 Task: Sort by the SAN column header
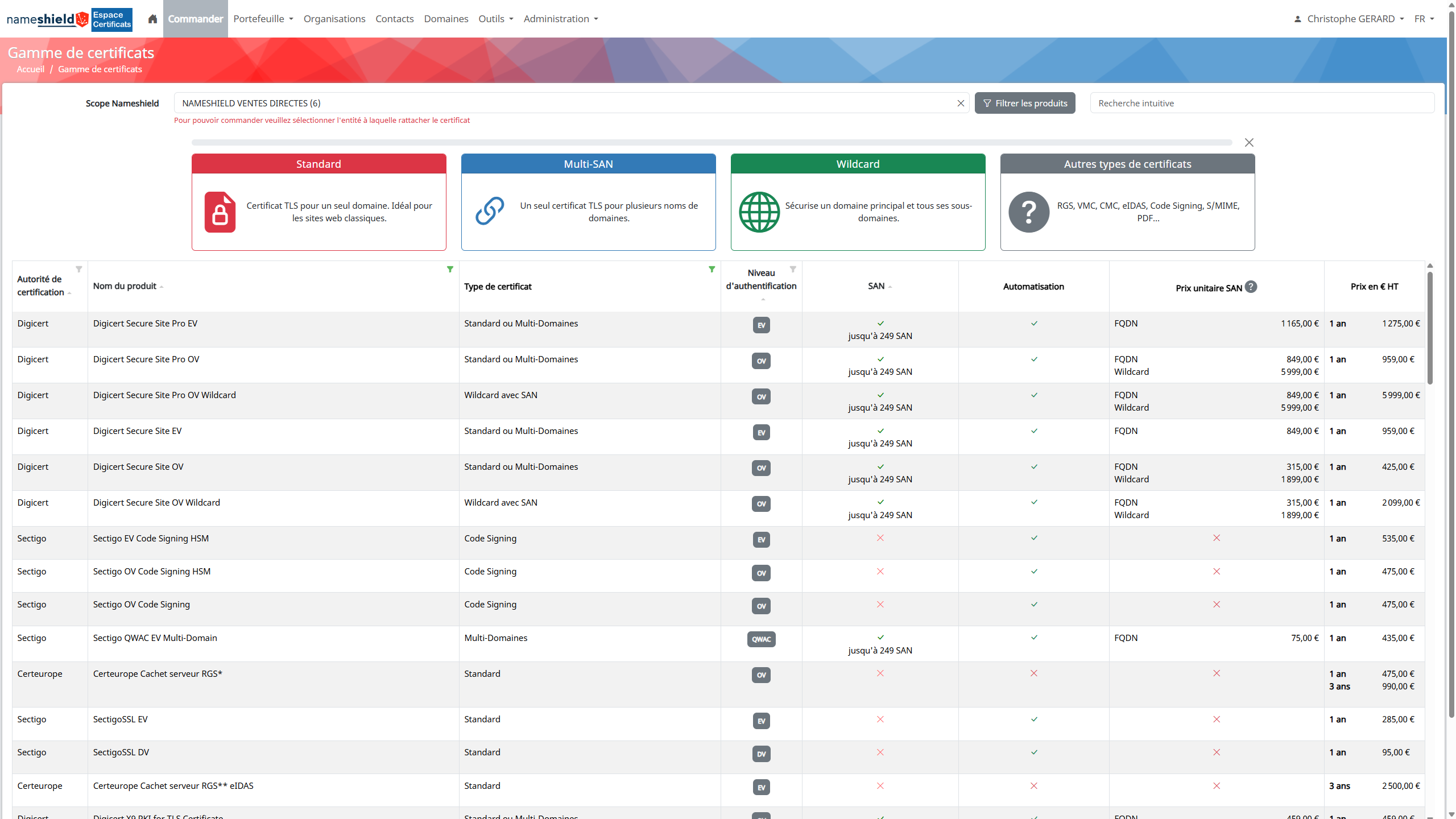[880, 286]
